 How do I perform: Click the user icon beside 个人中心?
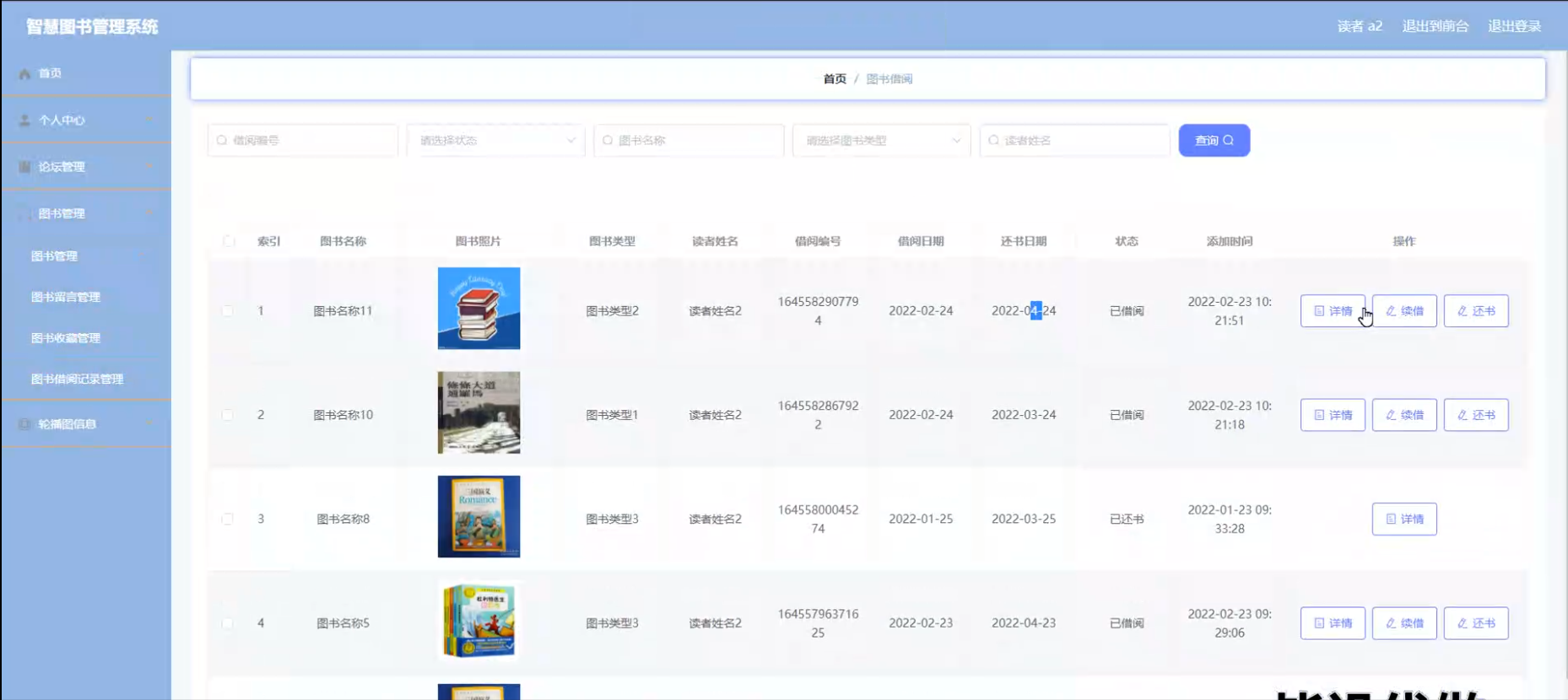pos(24,121)
